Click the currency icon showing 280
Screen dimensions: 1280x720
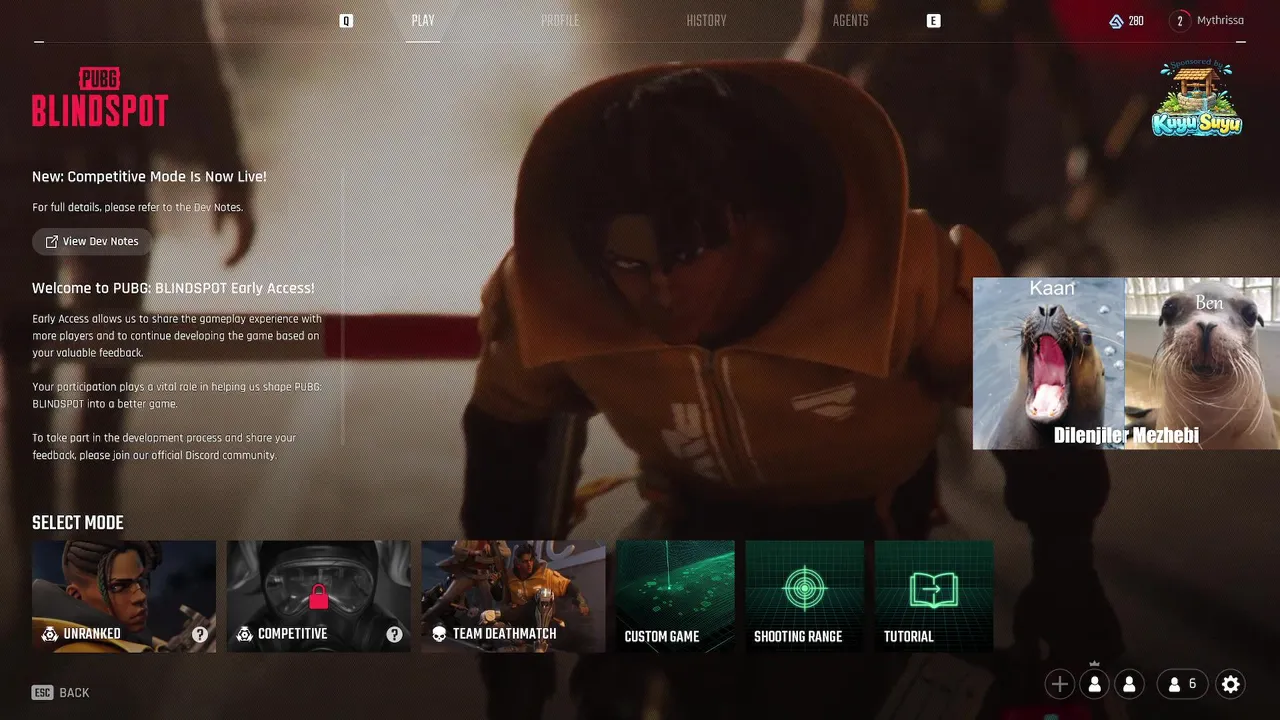tap(1117, 21)
